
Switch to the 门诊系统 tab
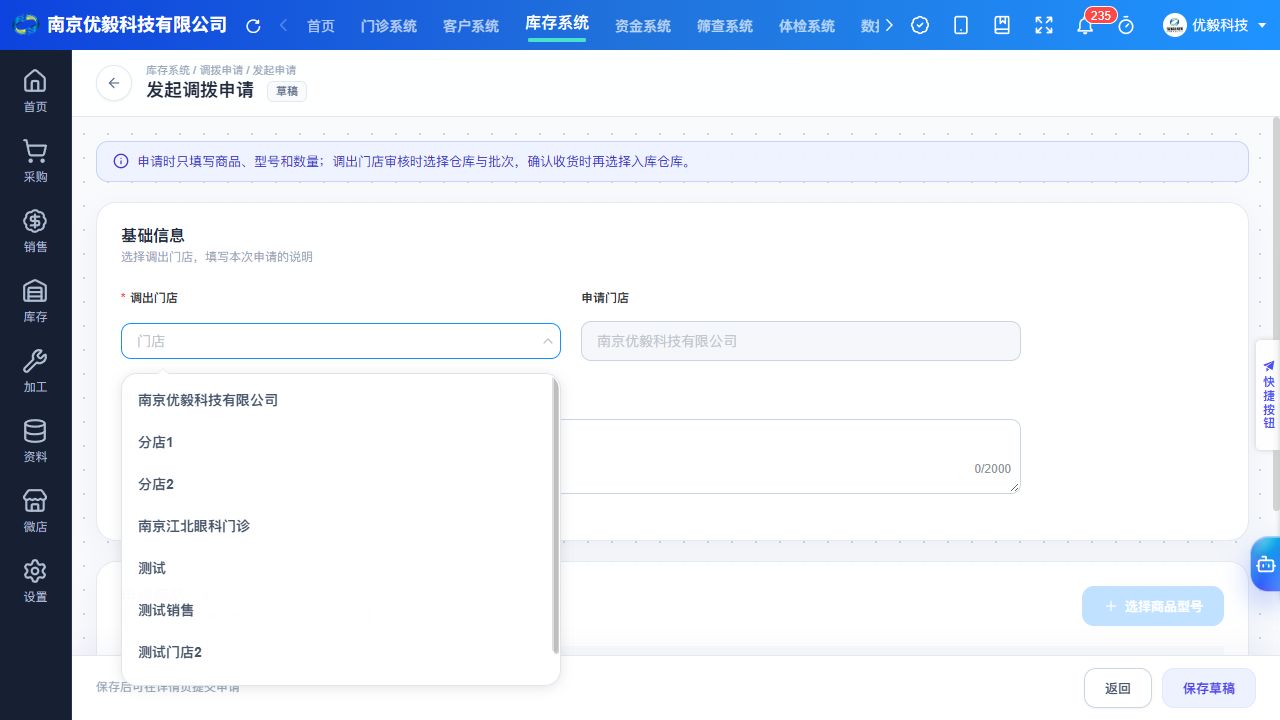click(389, 26)
